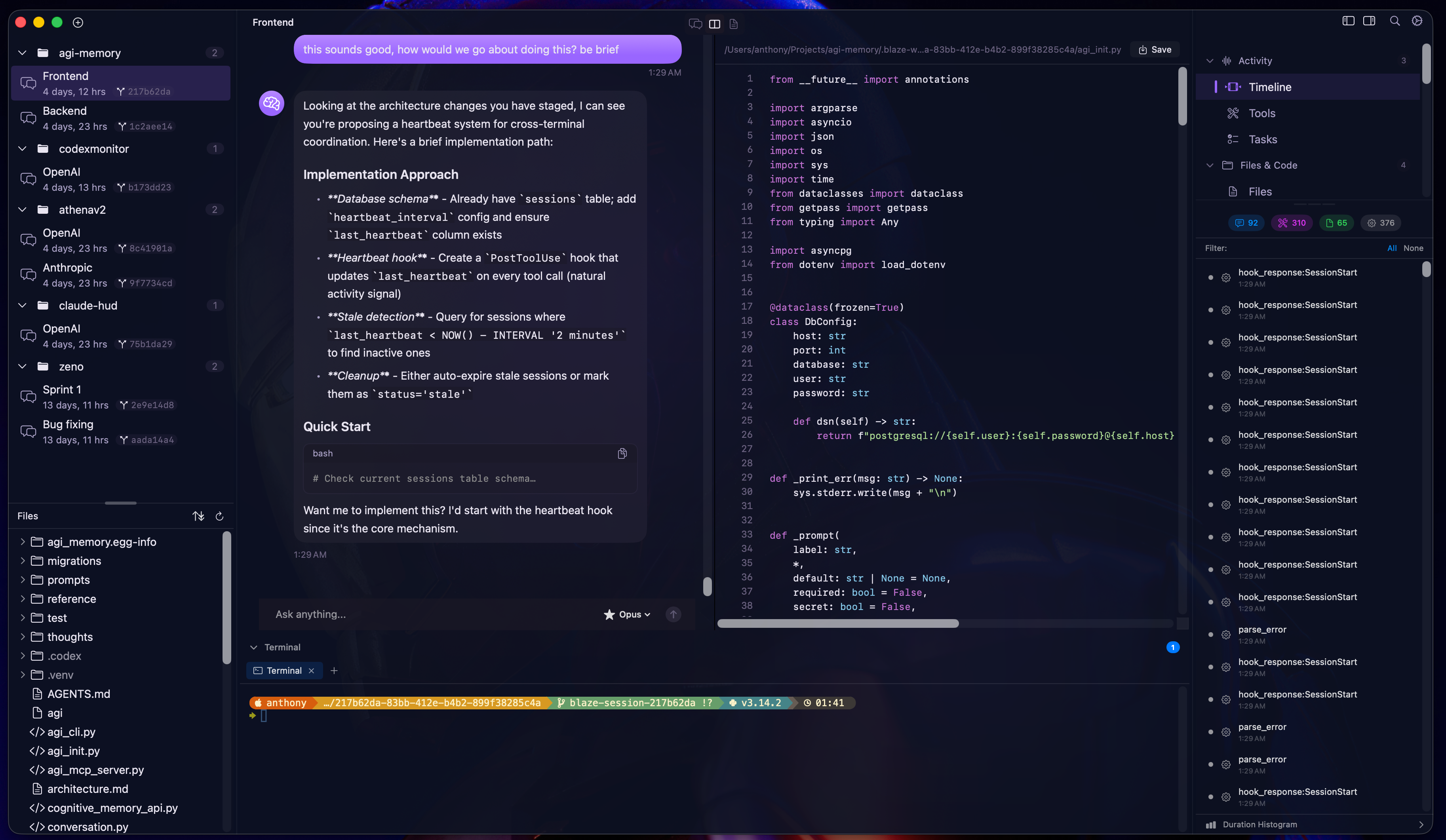
Task: Open the document view icon next to split view
Action: (734, 24)
